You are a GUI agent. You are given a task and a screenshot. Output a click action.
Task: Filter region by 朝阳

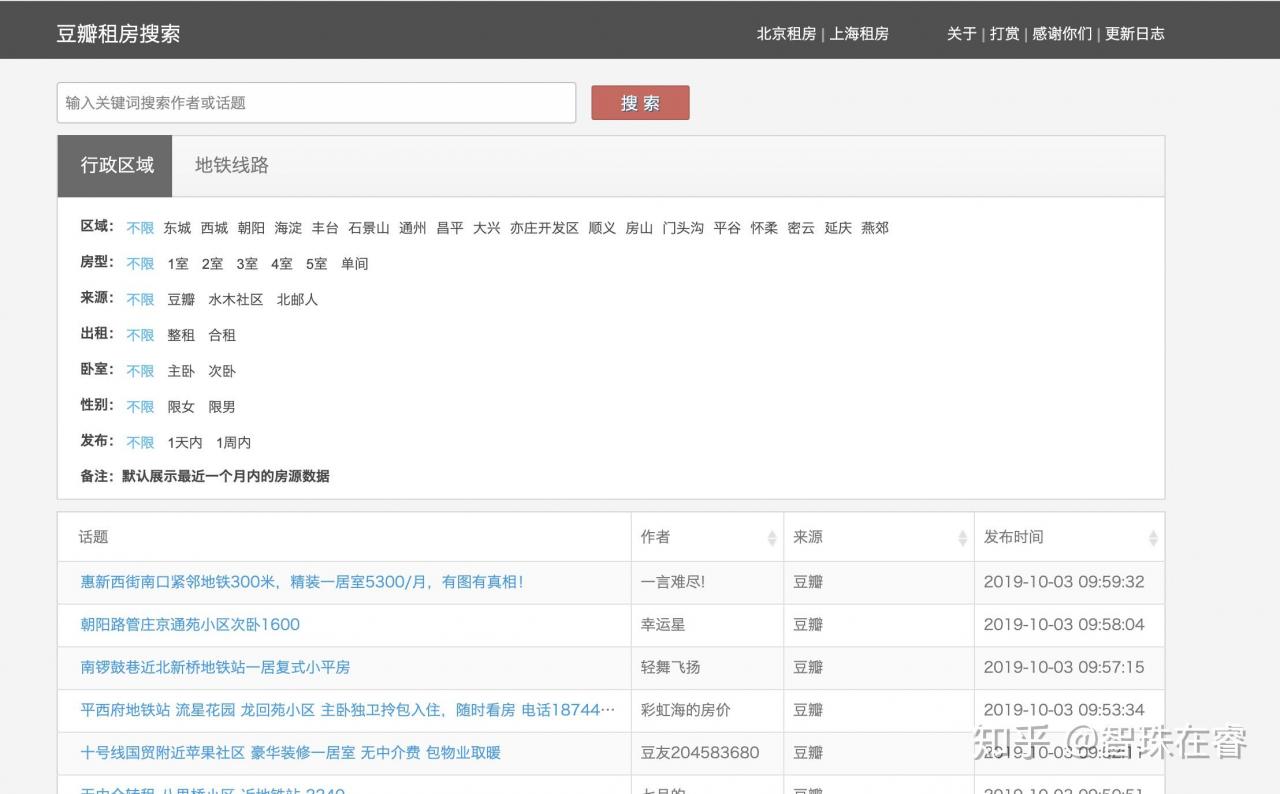251,228
